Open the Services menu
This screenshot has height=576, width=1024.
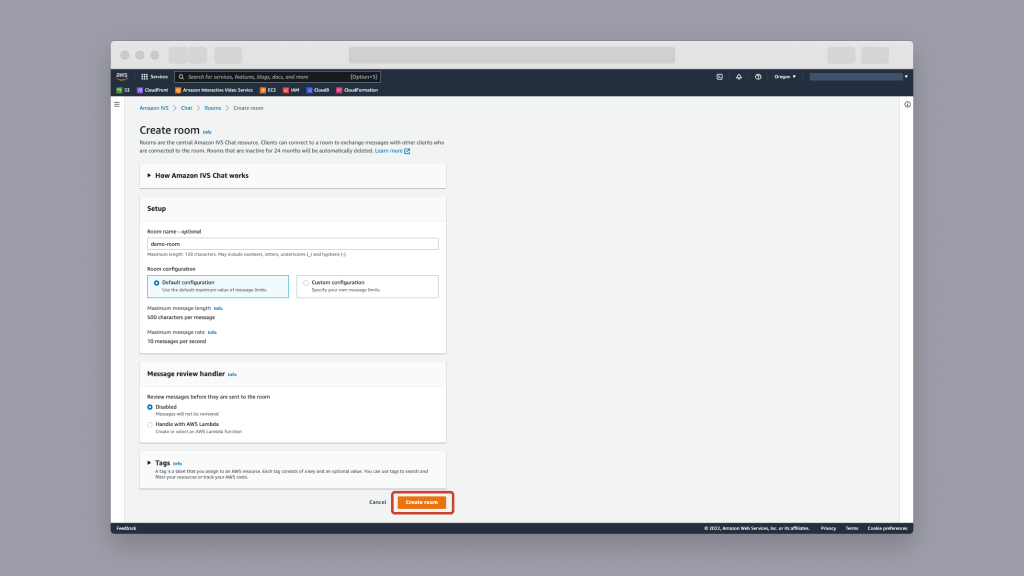(153, 76)
